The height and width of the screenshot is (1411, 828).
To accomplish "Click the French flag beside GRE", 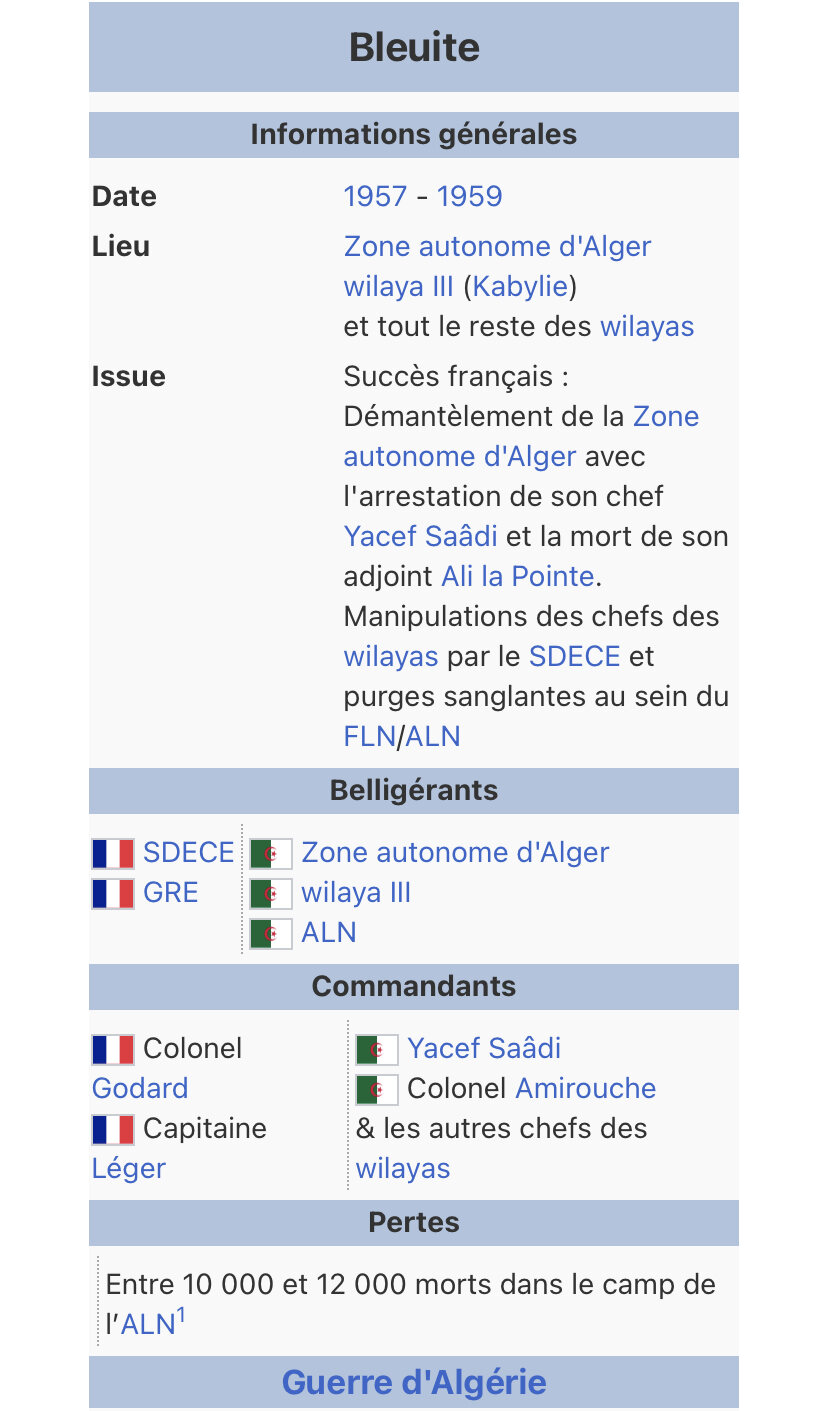I will pos(113,893).
